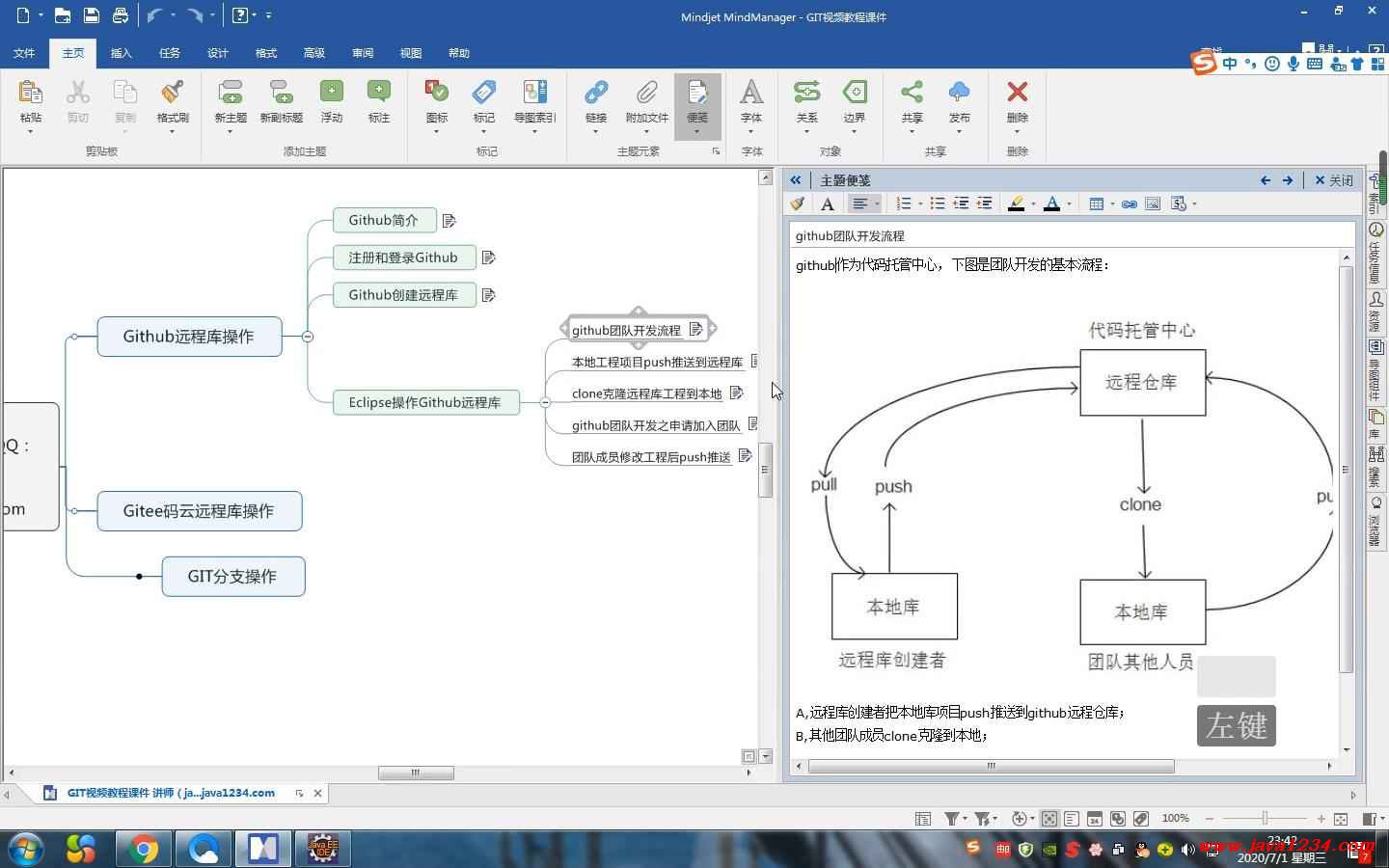Open font settings A icon in notes toolbar
This screenshot has width=1389, height=868.
click(x=828, y=203)
